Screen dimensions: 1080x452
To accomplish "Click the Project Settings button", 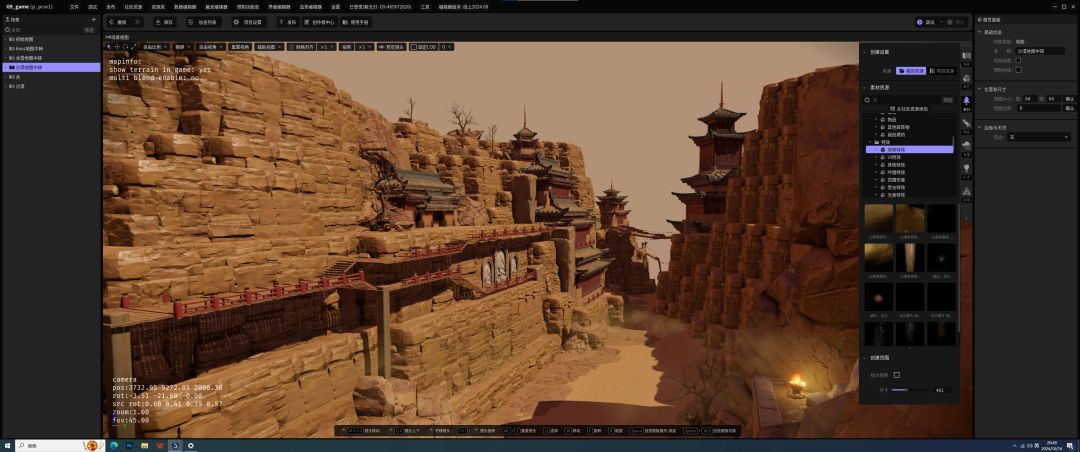I will point(249,21).
